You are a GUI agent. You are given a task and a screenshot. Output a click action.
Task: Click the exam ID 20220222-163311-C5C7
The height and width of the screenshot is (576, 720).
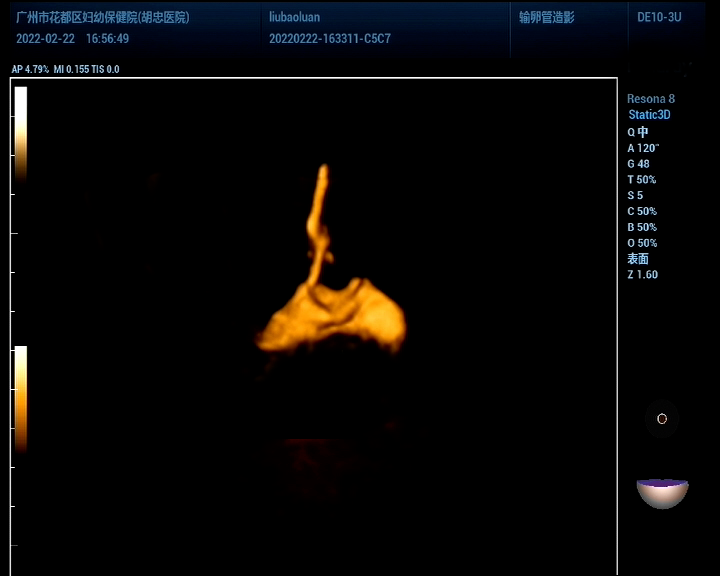click(330, 39)
